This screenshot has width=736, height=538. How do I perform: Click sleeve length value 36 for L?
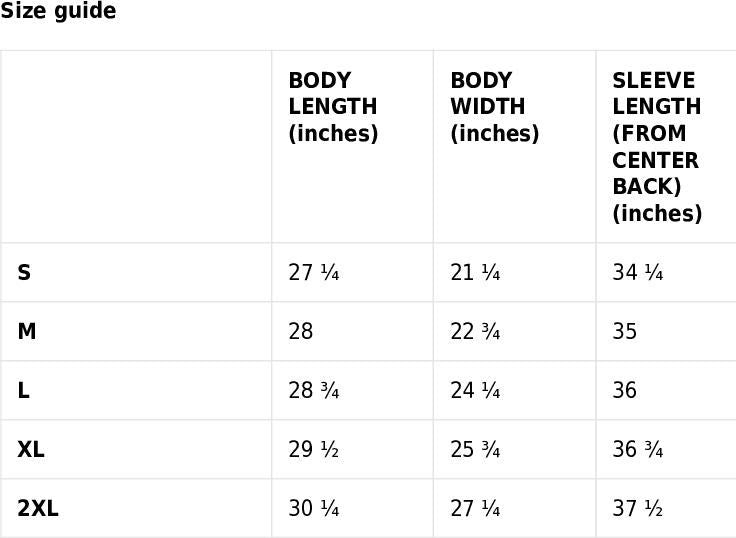click(625, 390)
